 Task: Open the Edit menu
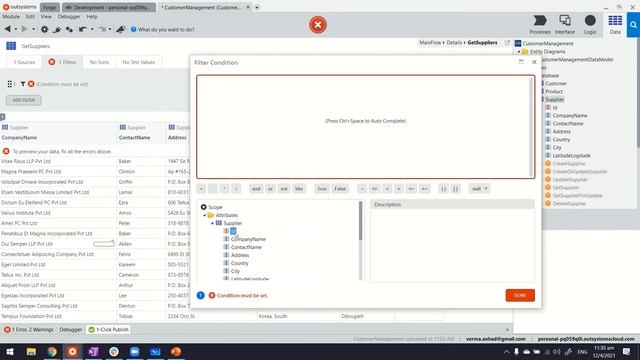pos(30,16)
